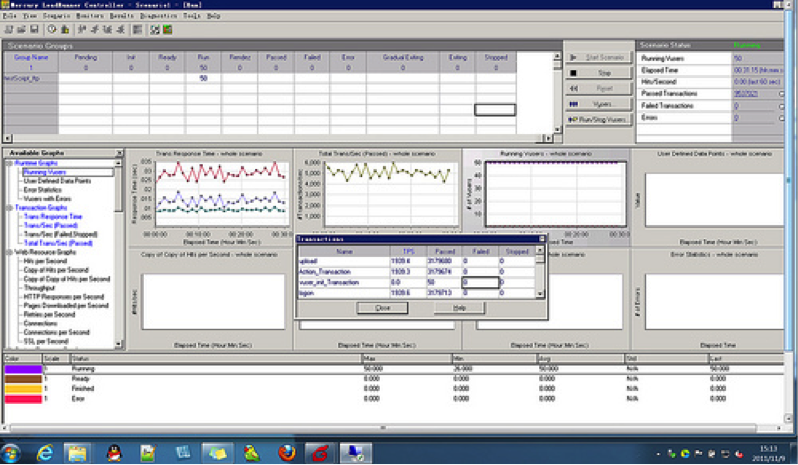Click the QQ penguin taskbar icon
This screenshot has width=798, height=465.
tap(114, 452)
